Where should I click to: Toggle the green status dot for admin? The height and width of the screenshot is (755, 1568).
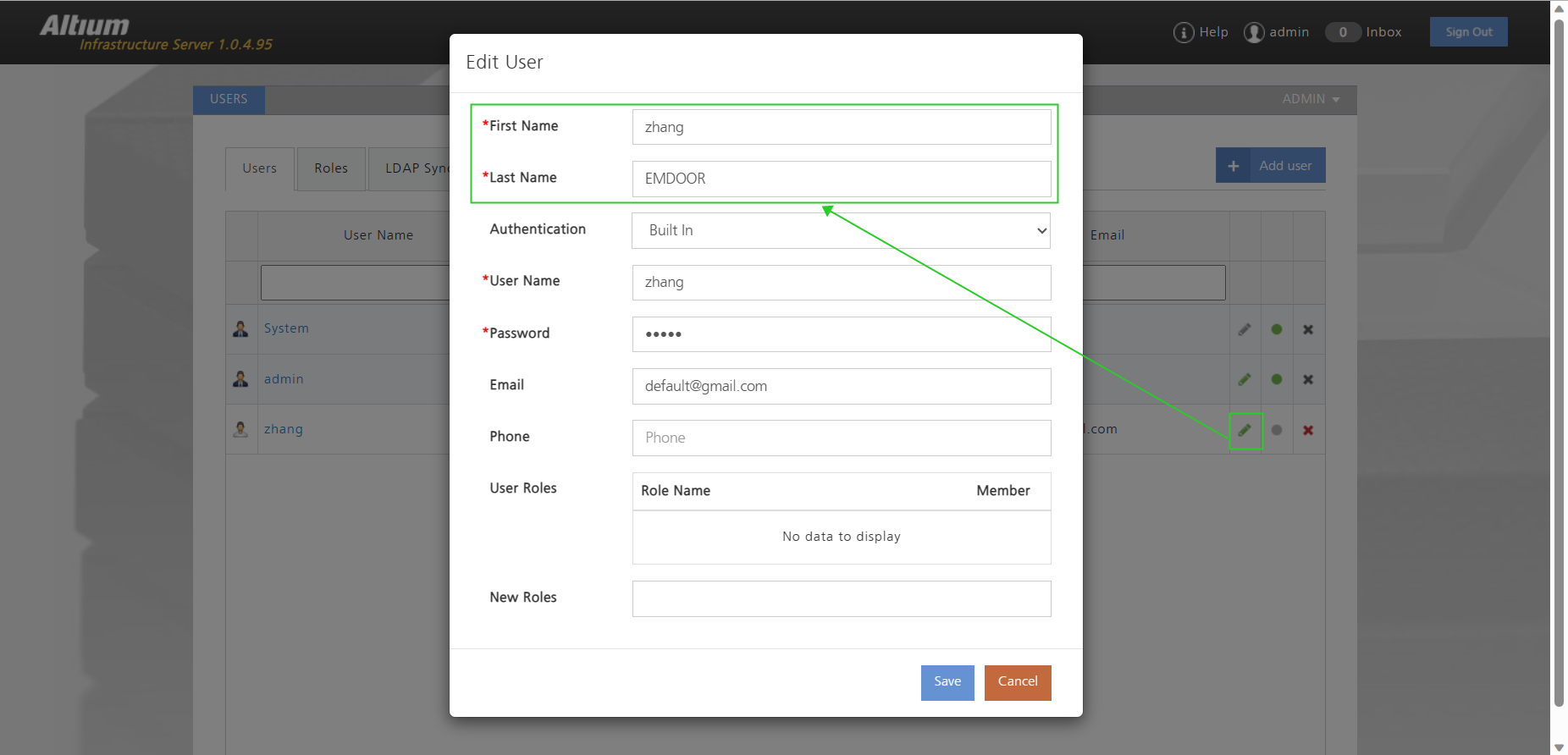point(1277,379)
